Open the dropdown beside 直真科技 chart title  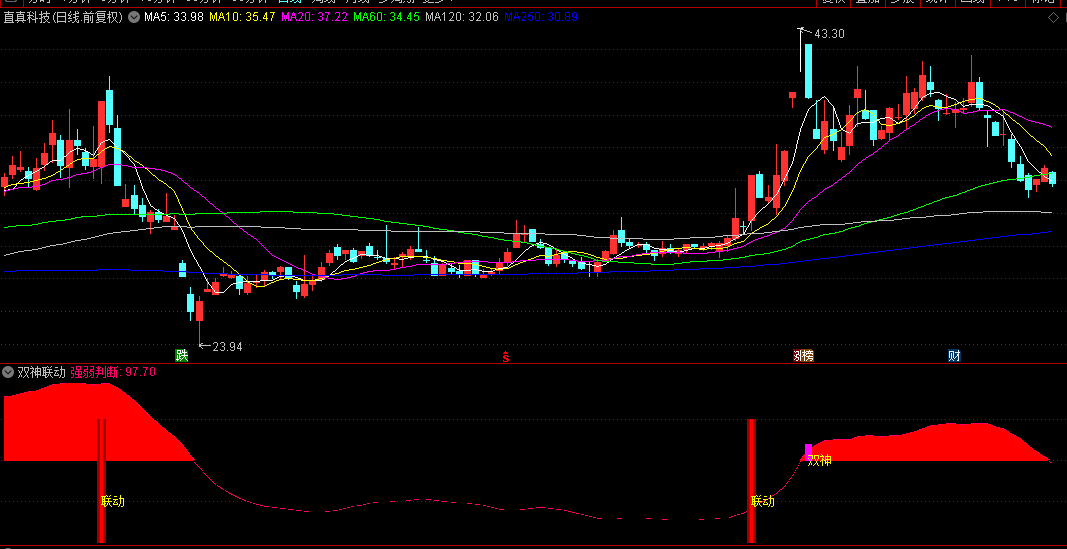point(133,17)
